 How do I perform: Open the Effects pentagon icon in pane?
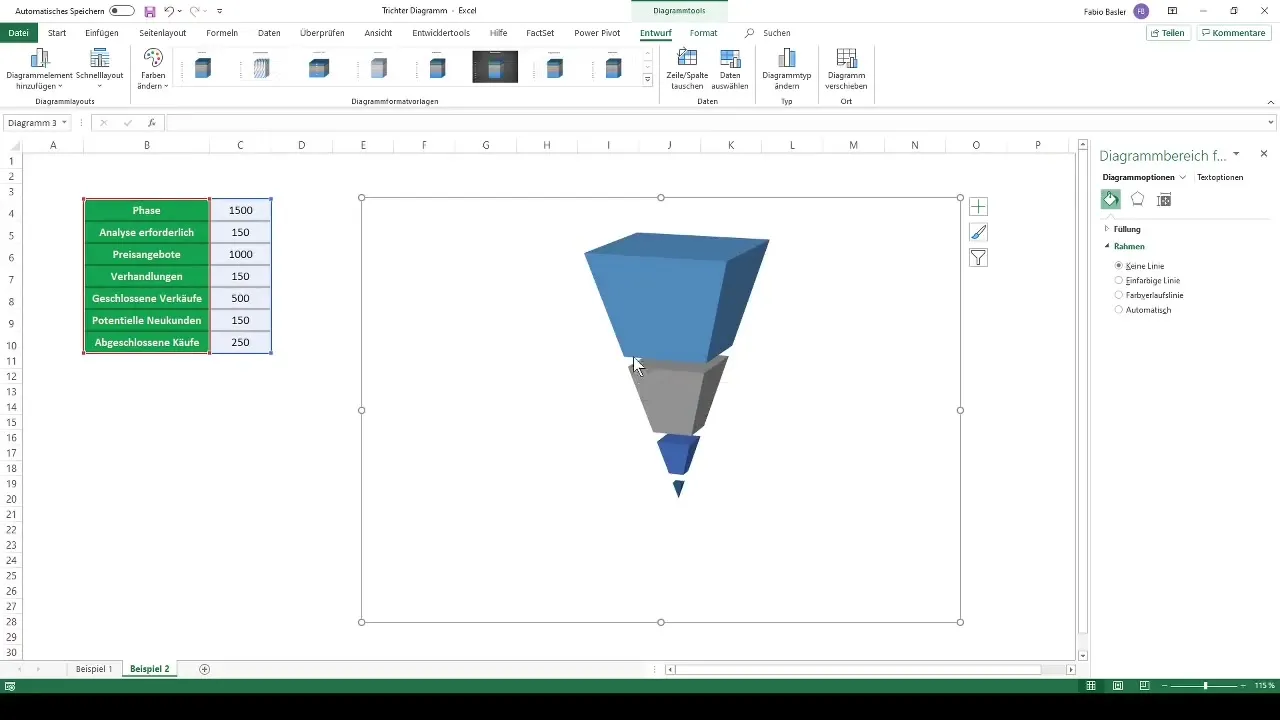click(x=1137, y=199)
